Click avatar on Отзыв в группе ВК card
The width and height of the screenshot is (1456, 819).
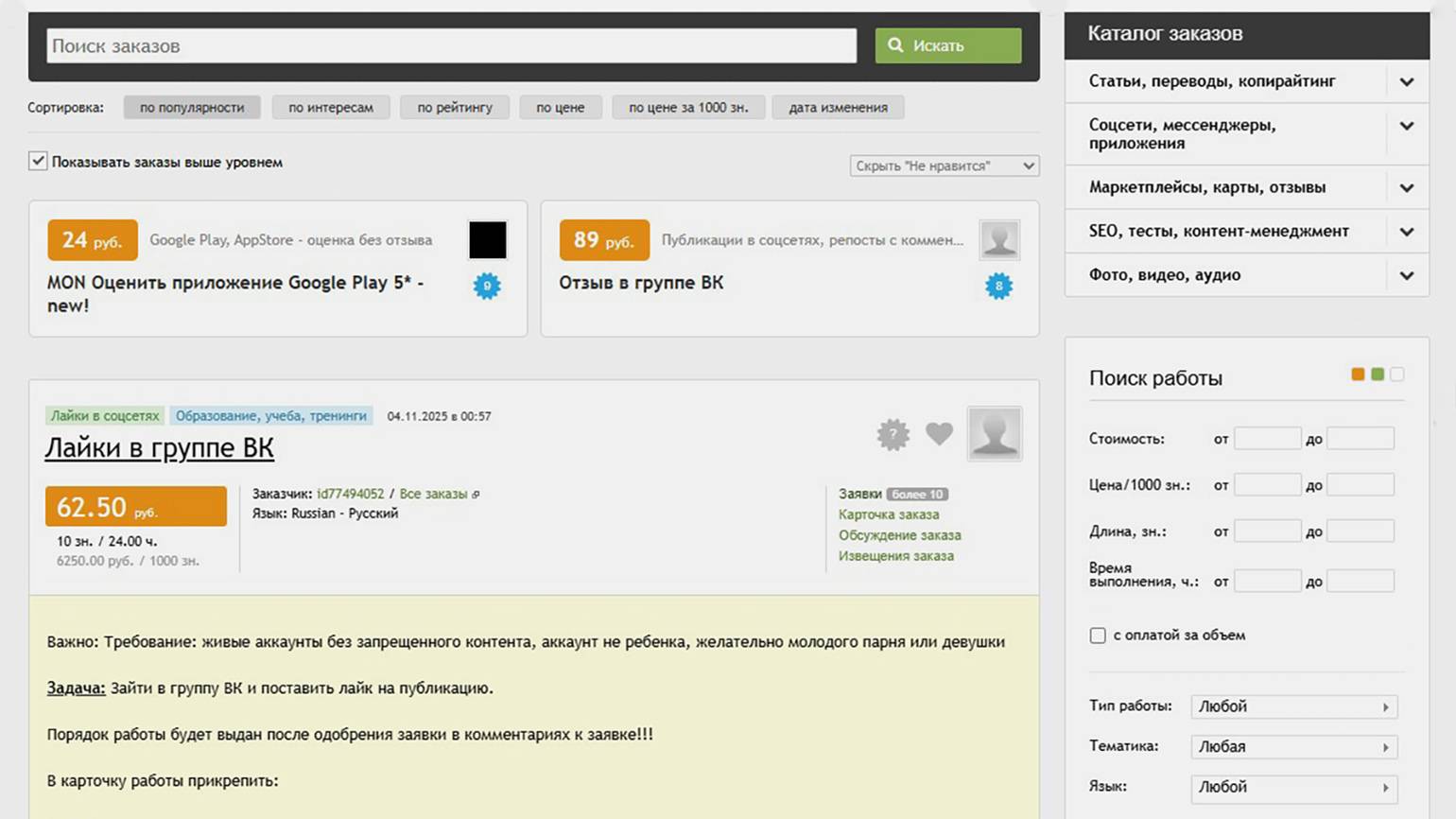pyautogui.click(x=999, y=240)
